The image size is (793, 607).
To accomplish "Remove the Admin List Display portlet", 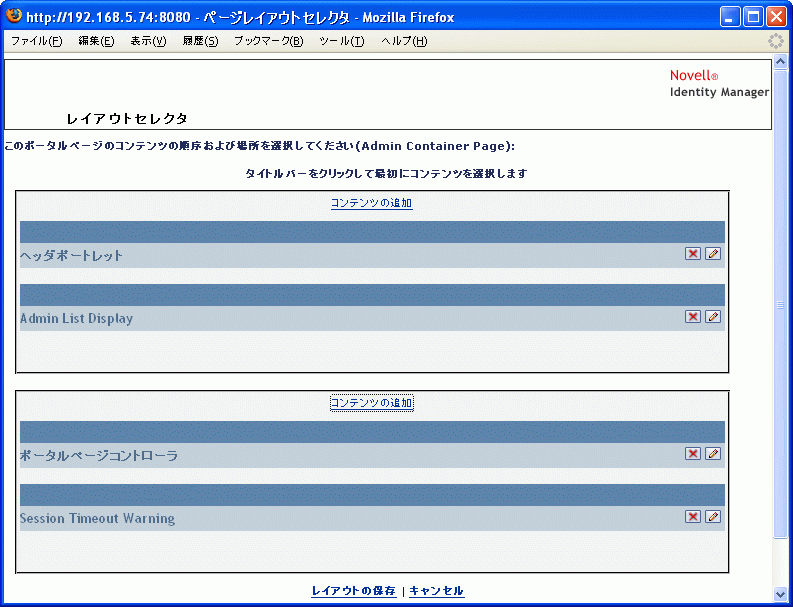I will pos(692,317).
